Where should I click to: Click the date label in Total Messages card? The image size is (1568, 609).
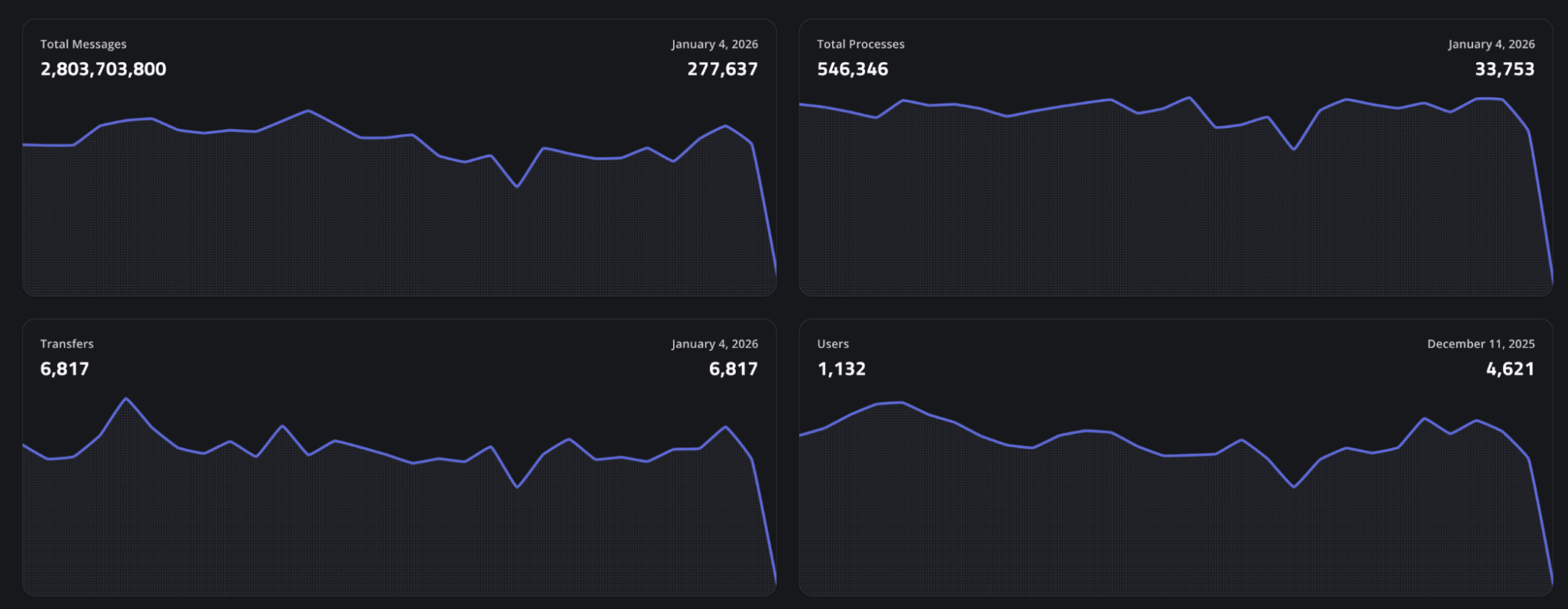(x=714, y=45)
